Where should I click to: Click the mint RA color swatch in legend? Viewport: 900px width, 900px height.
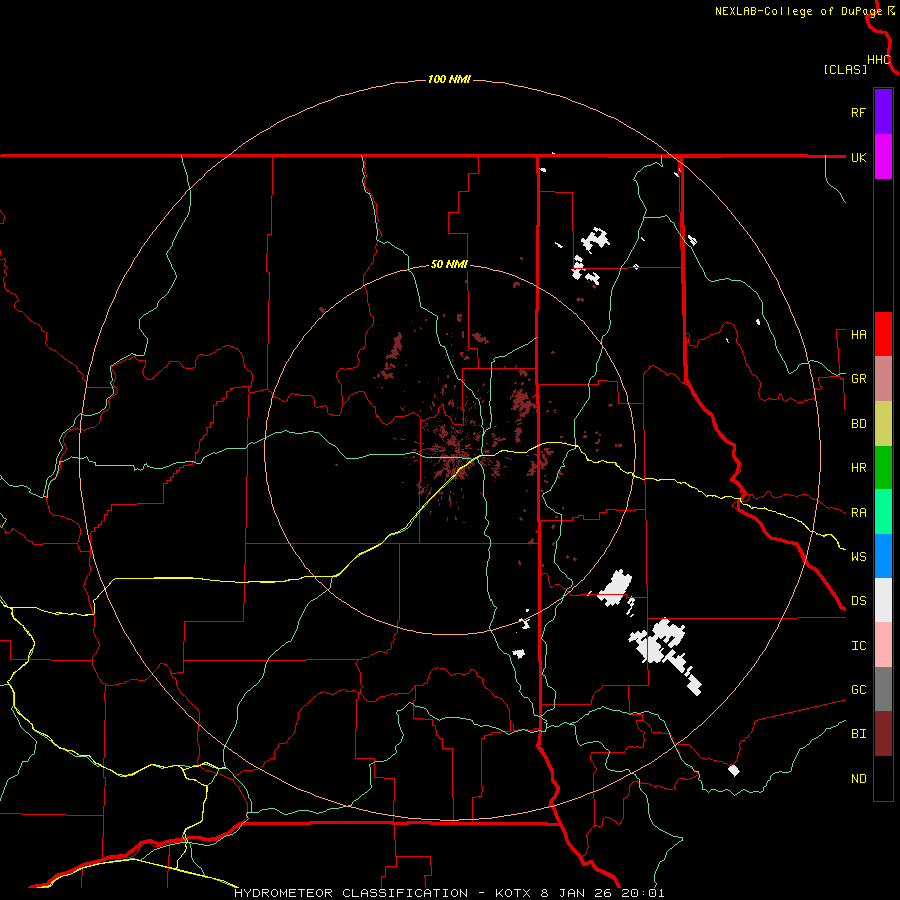883,512
